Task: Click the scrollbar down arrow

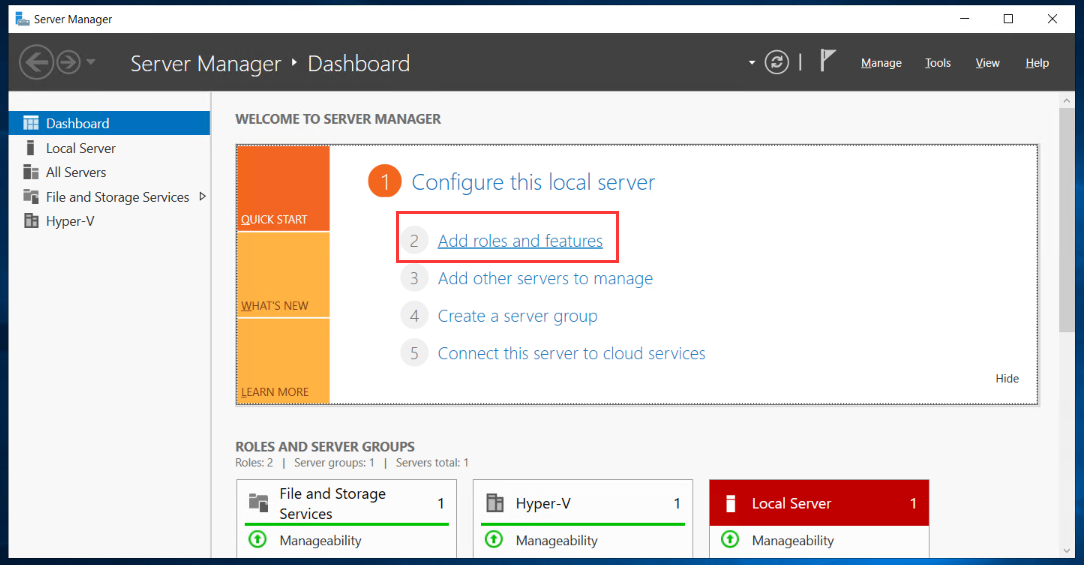Action: pyautogui.click(x=1067, y=550)
